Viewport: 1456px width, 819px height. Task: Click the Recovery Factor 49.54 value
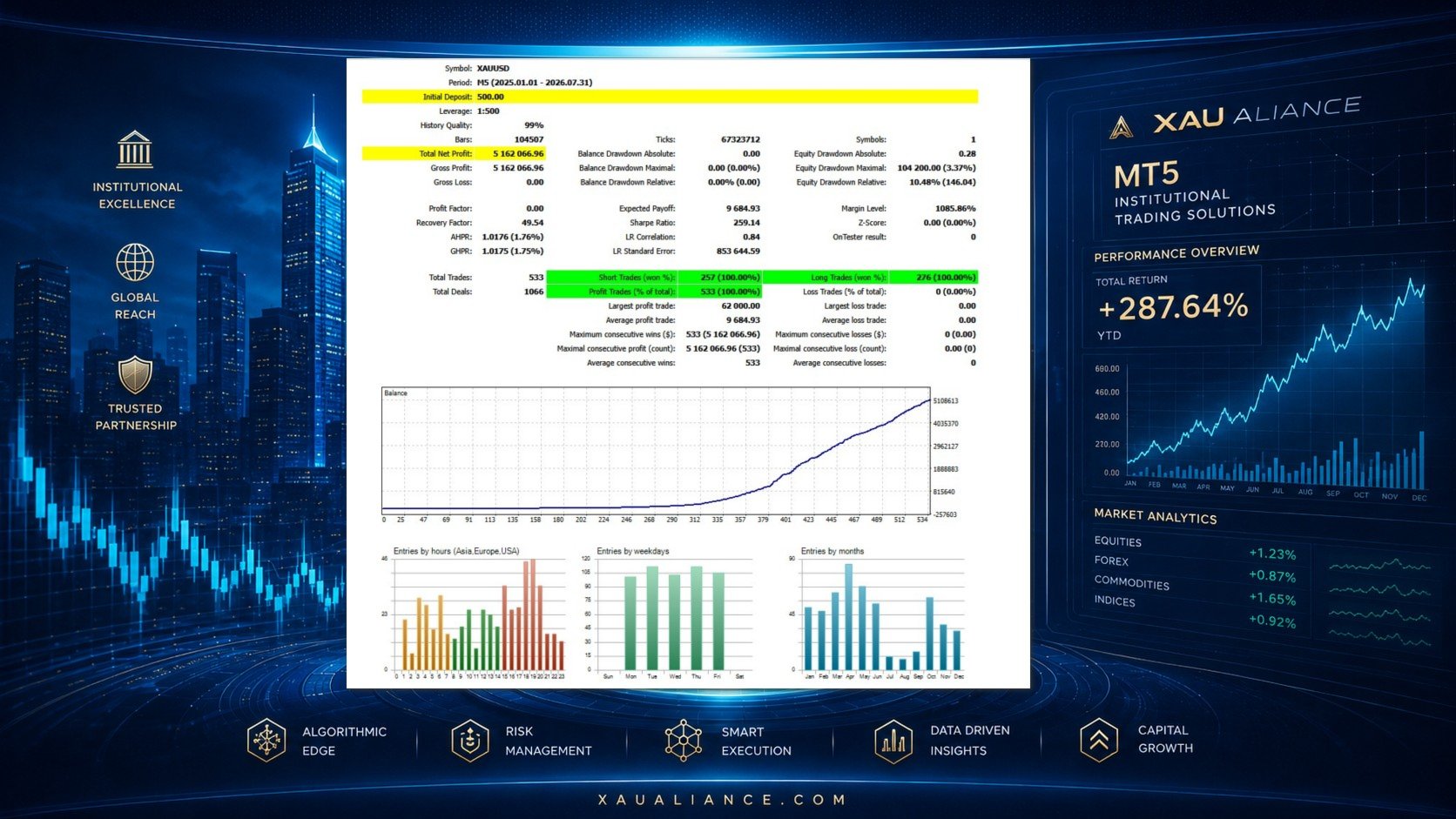(x=532, y=223)
